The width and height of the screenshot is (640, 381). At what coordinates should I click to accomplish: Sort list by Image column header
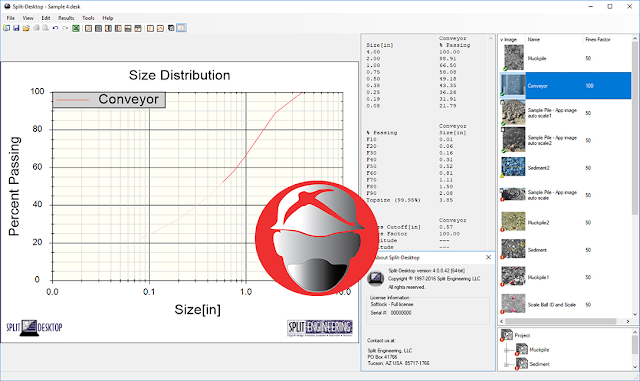(510, 40)
